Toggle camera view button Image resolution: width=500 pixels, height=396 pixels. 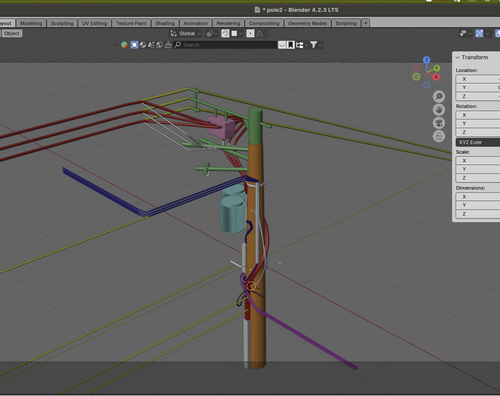coord(439,123)
